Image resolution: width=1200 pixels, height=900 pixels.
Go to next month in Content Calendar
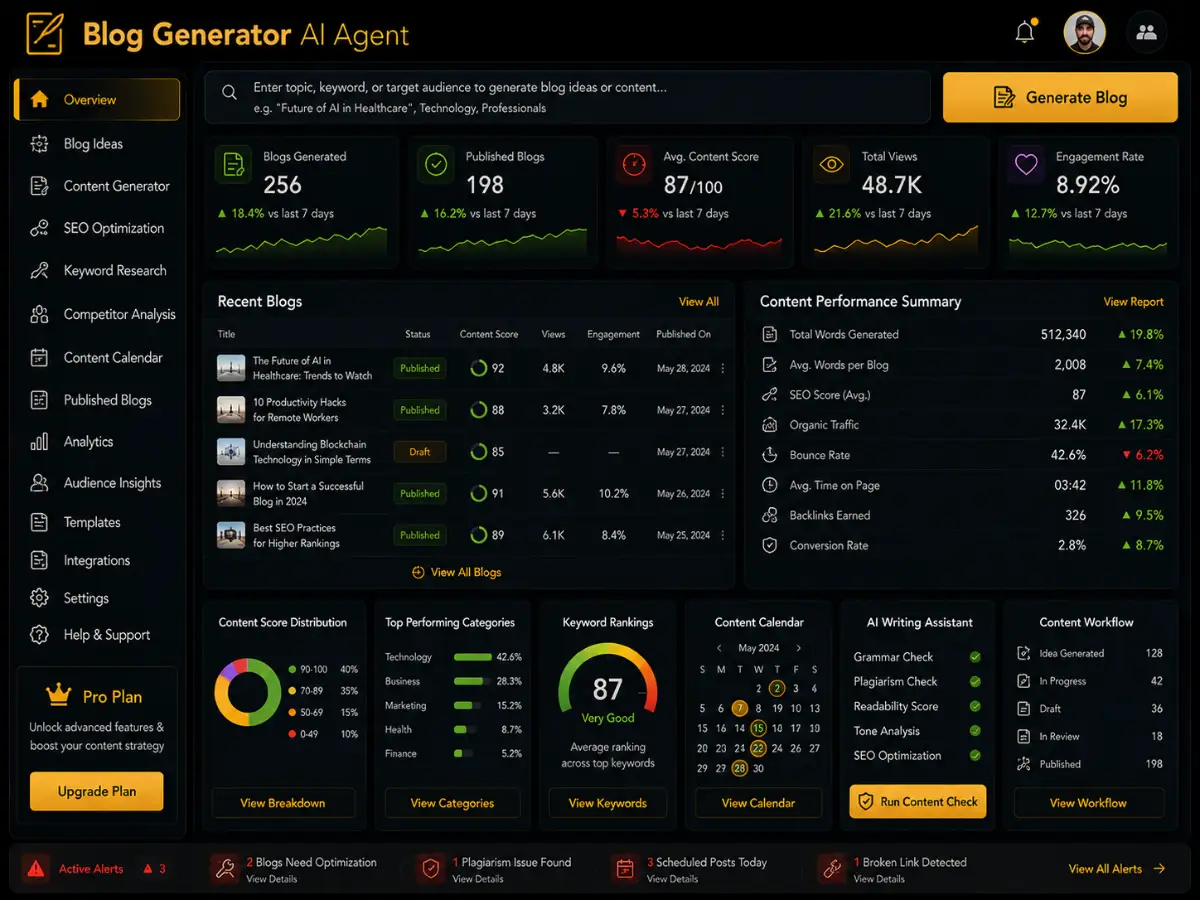pyautogui.click(x=798, y=648)
